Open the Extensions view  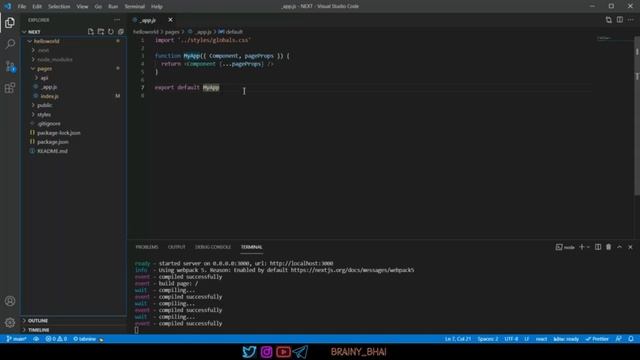[x=10, y=88]
